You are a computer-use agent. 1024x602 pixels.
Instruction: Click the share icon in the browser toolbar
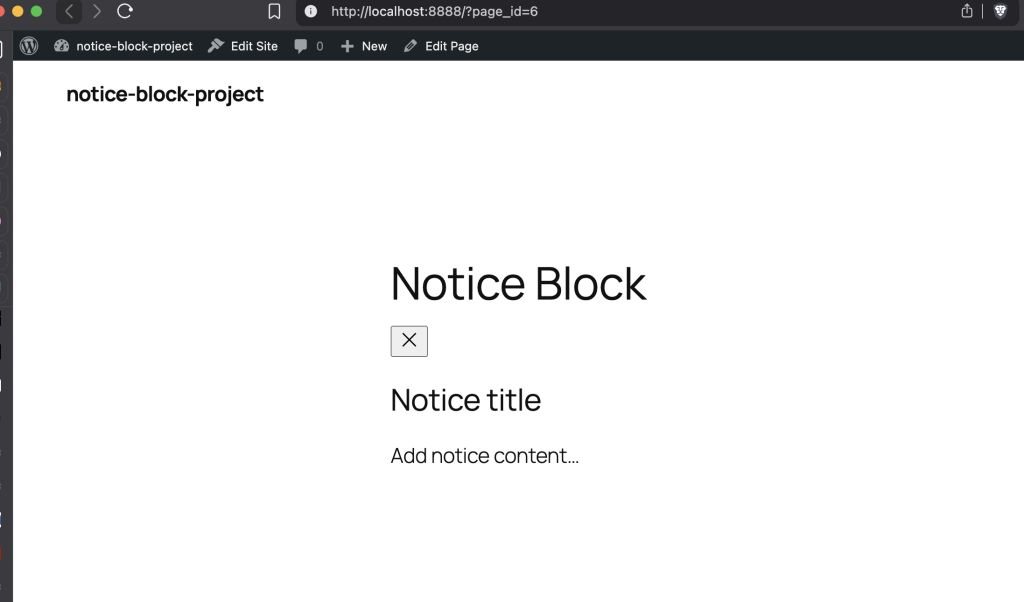click(965, 12)
